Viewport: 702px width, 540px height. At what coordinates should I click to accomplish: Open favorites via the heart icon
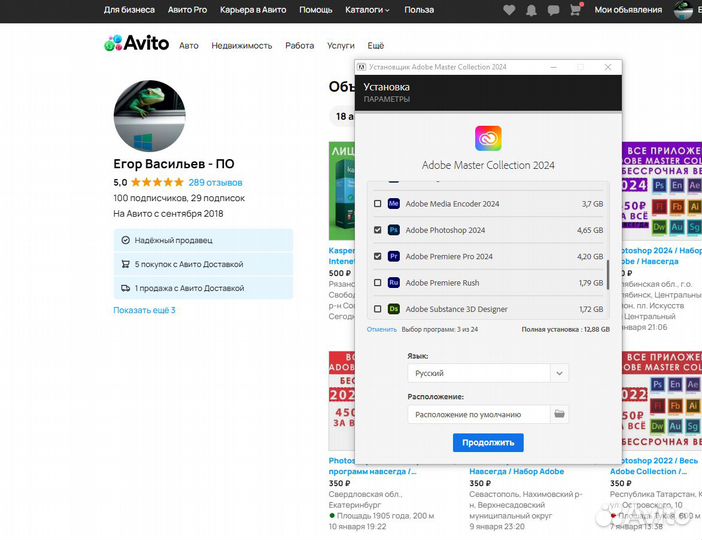tap(510, 10)
